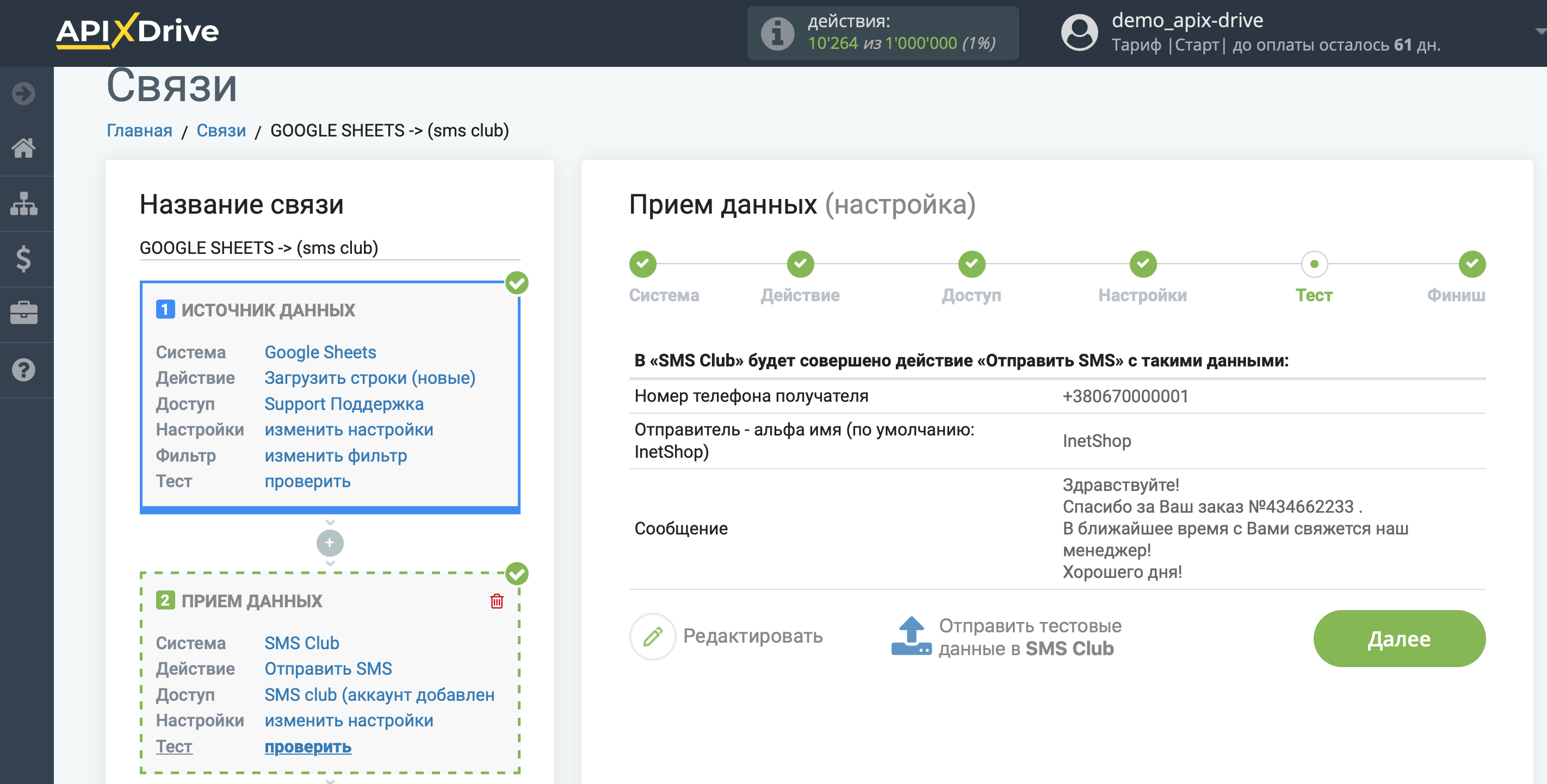Click the demo_apix-drive username
Image resolution: width=1547 pixels, height=784 pixels.
(1187, 21)
